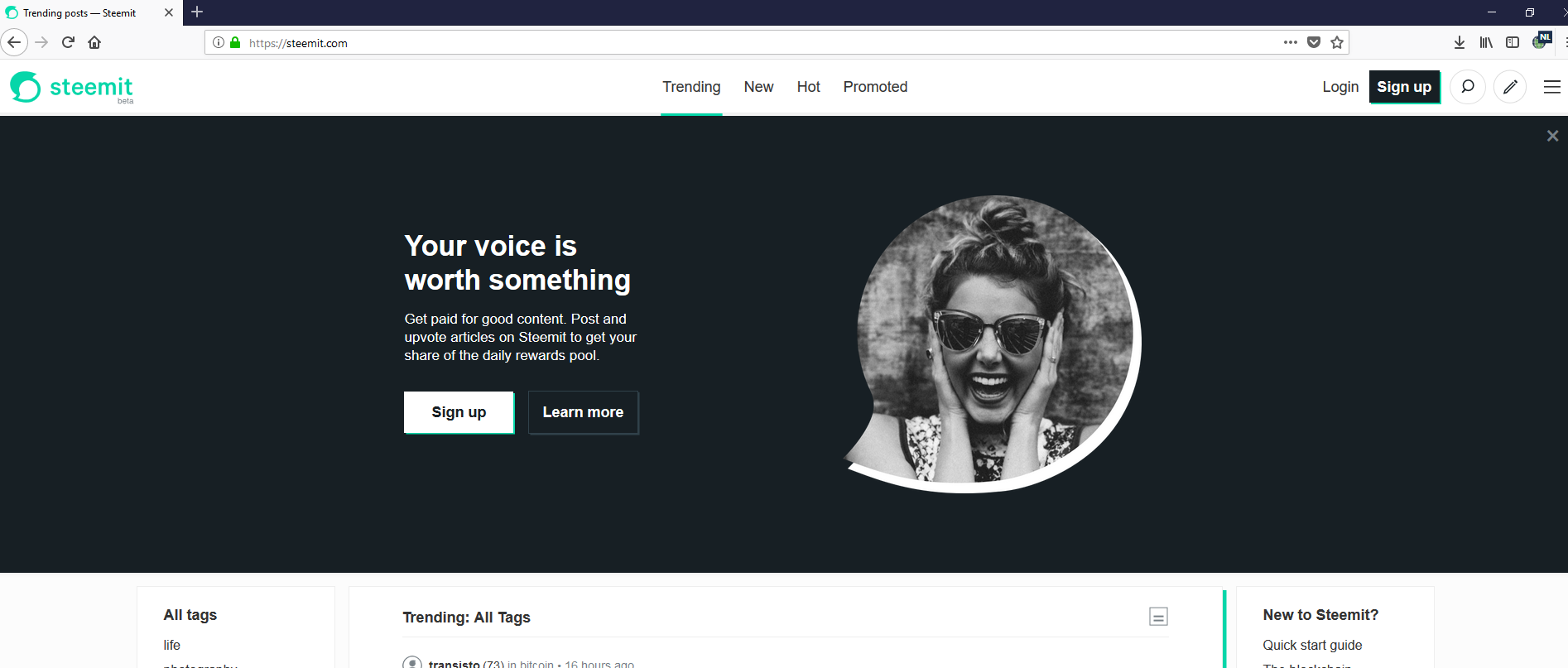The image size is (1568, 668).
Task: Open the Firefox library icon
Action: point(1486,42)
